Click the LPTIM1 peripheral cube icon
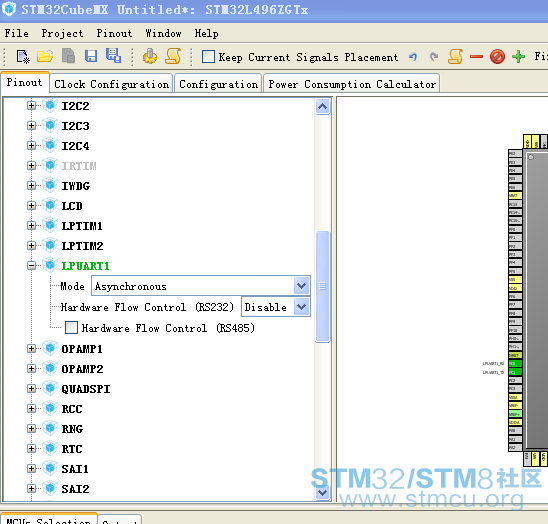This screenshot has width=548, height=524. point(50,225)
